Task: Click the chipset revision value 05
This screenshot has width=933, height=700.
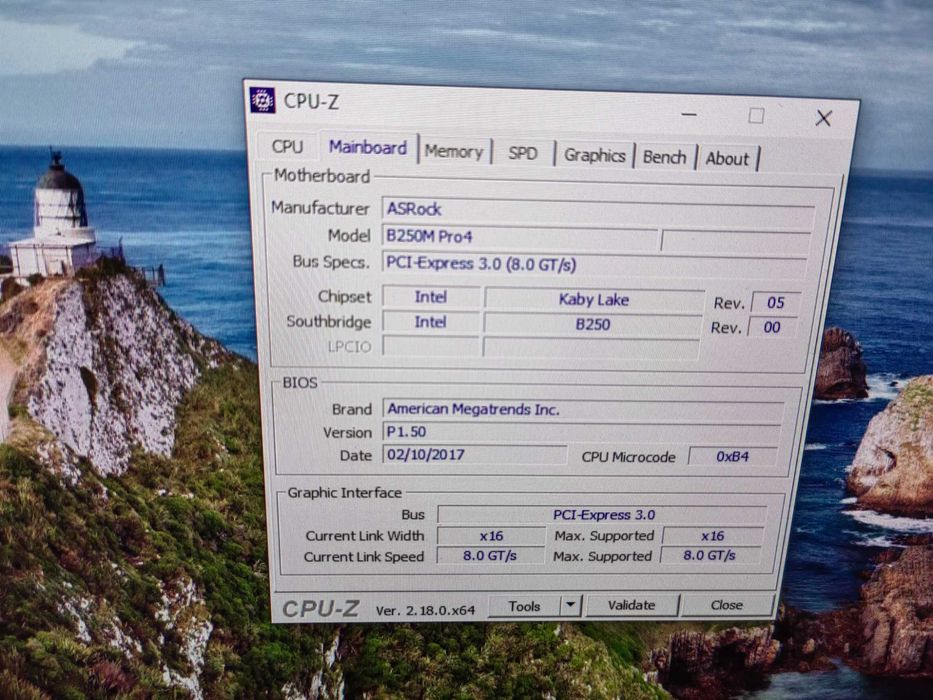Action: [x=775, y=302]
